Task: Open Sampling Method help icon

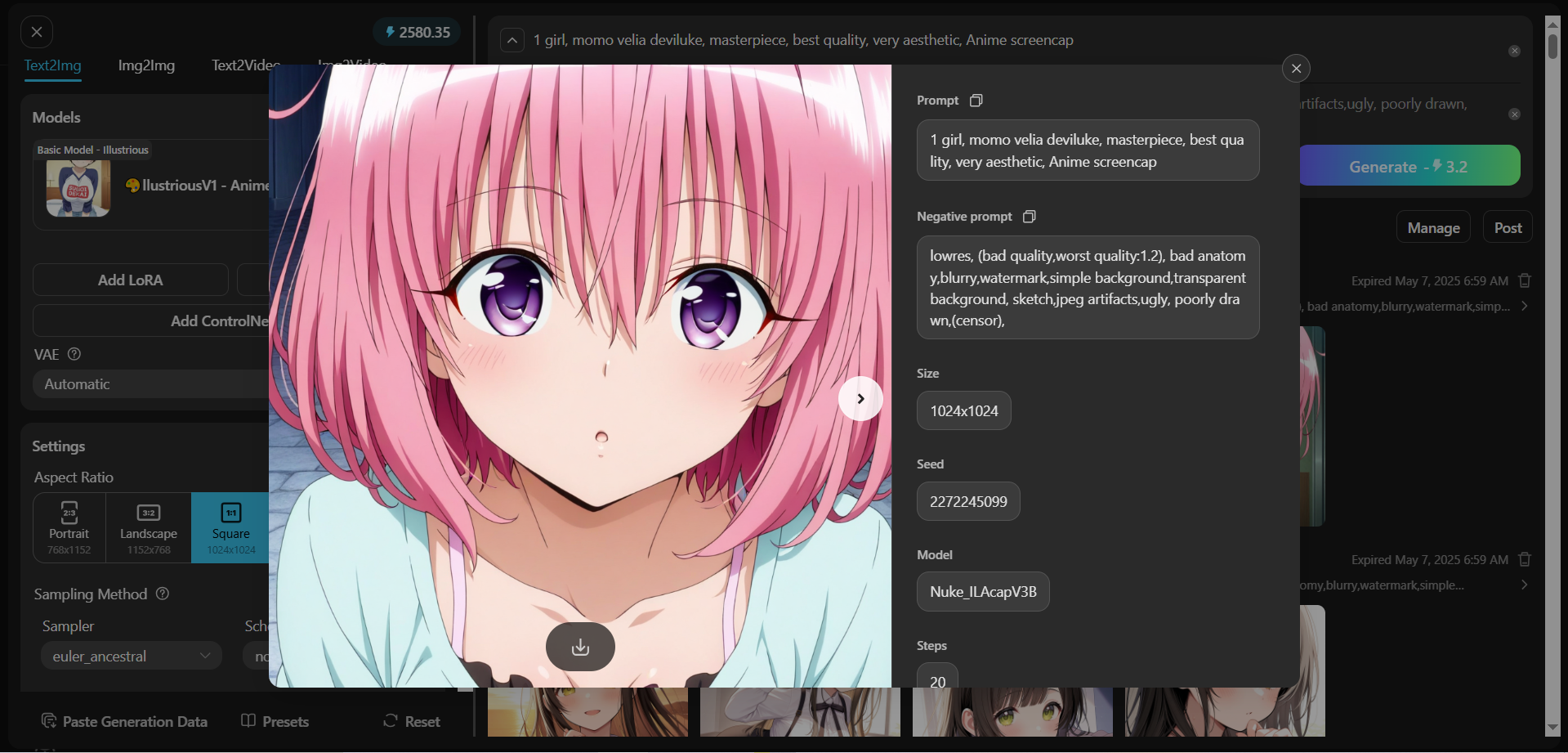Action: 163,594
